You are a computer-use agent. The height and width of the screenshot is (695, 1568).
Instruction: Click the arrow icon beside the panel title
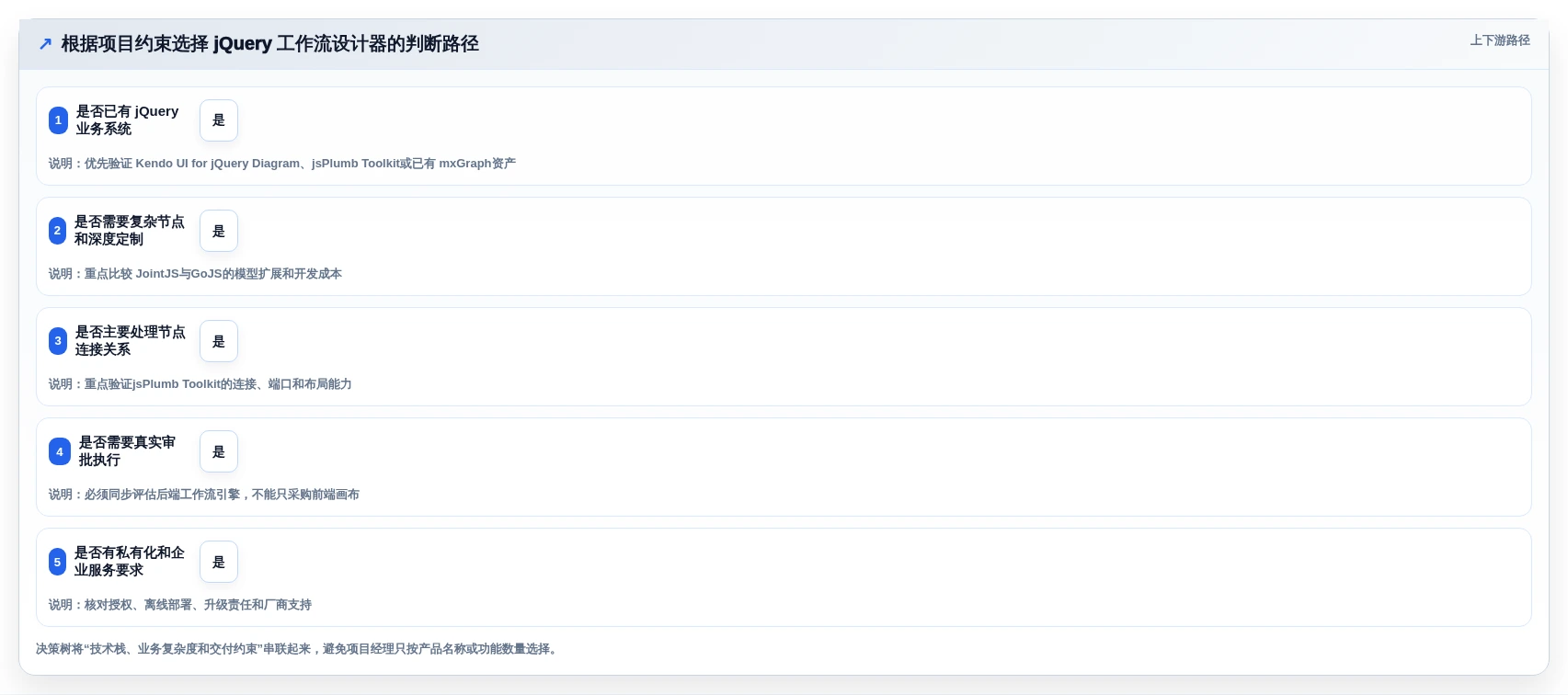coord(45,44)
